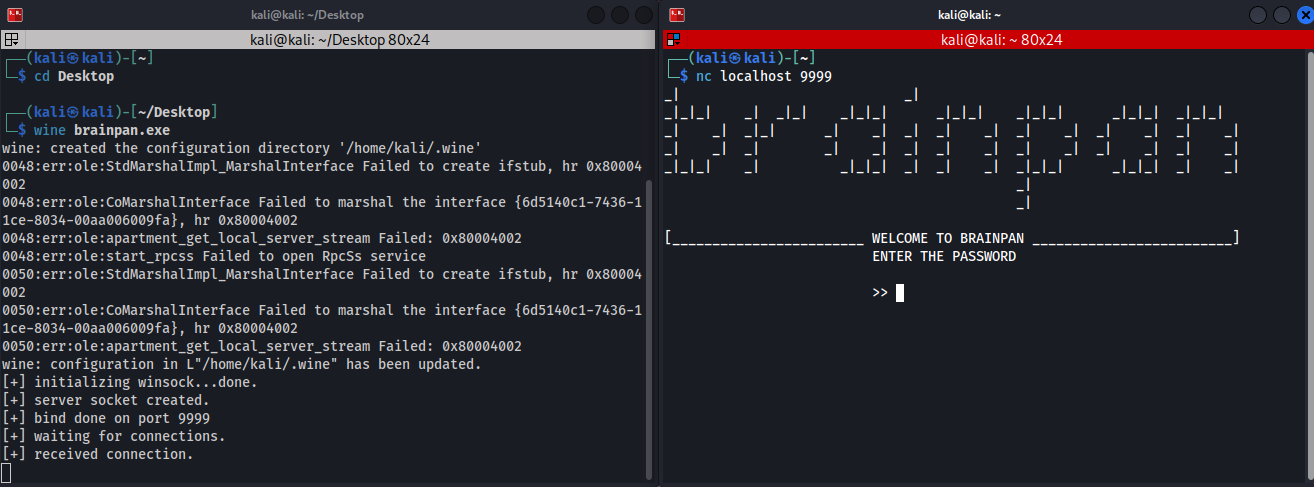Viewport: 1314px width, 487px height.
Task: Click the 'kali@kali: ~/Desktop' window title
Action: (x=307, y=15)
